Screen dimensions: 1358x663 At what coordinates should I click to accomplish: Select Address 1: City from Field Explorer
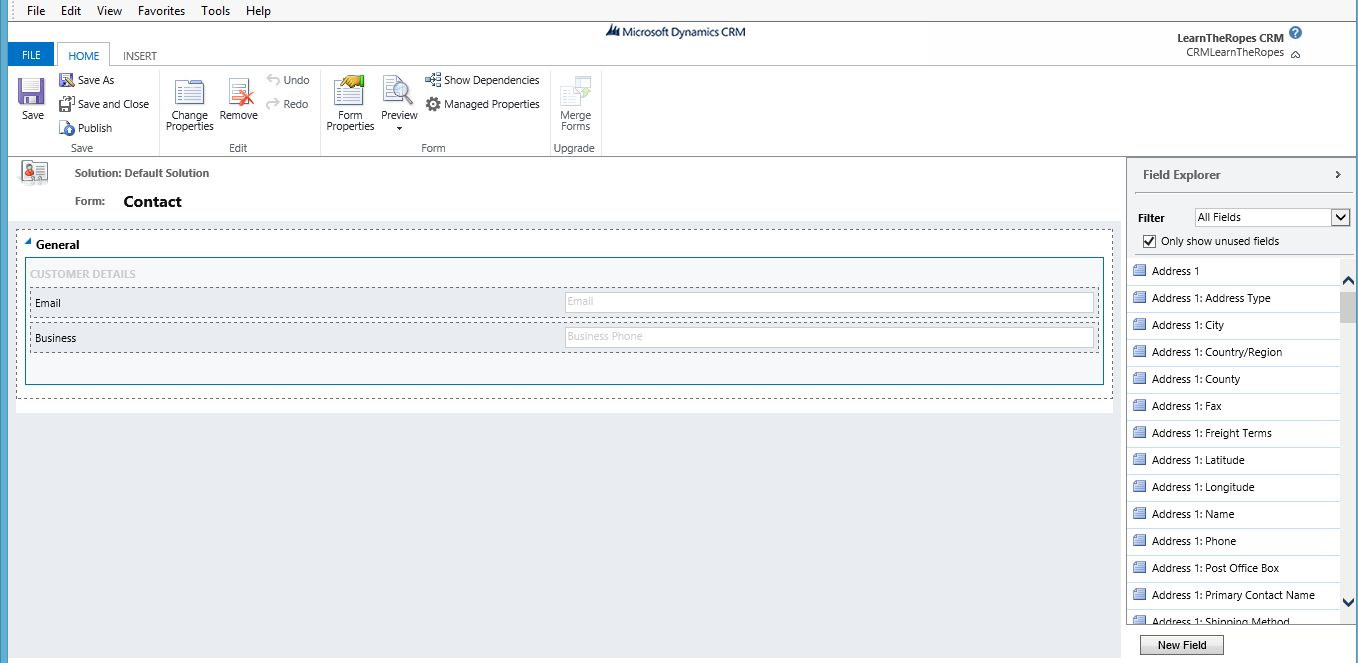tap(1189, 325)
